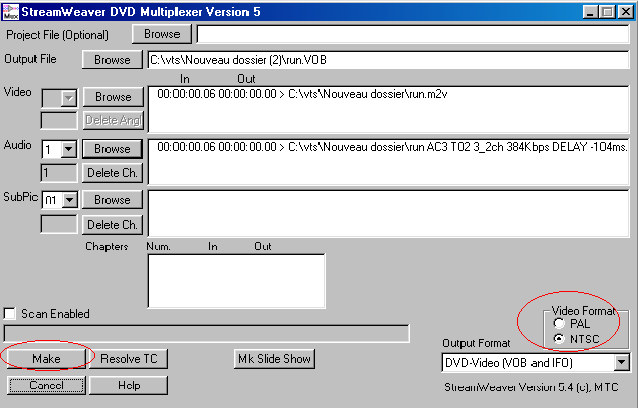Close the StreamWeaver window

pyautogui.click(x=625, y=12)
